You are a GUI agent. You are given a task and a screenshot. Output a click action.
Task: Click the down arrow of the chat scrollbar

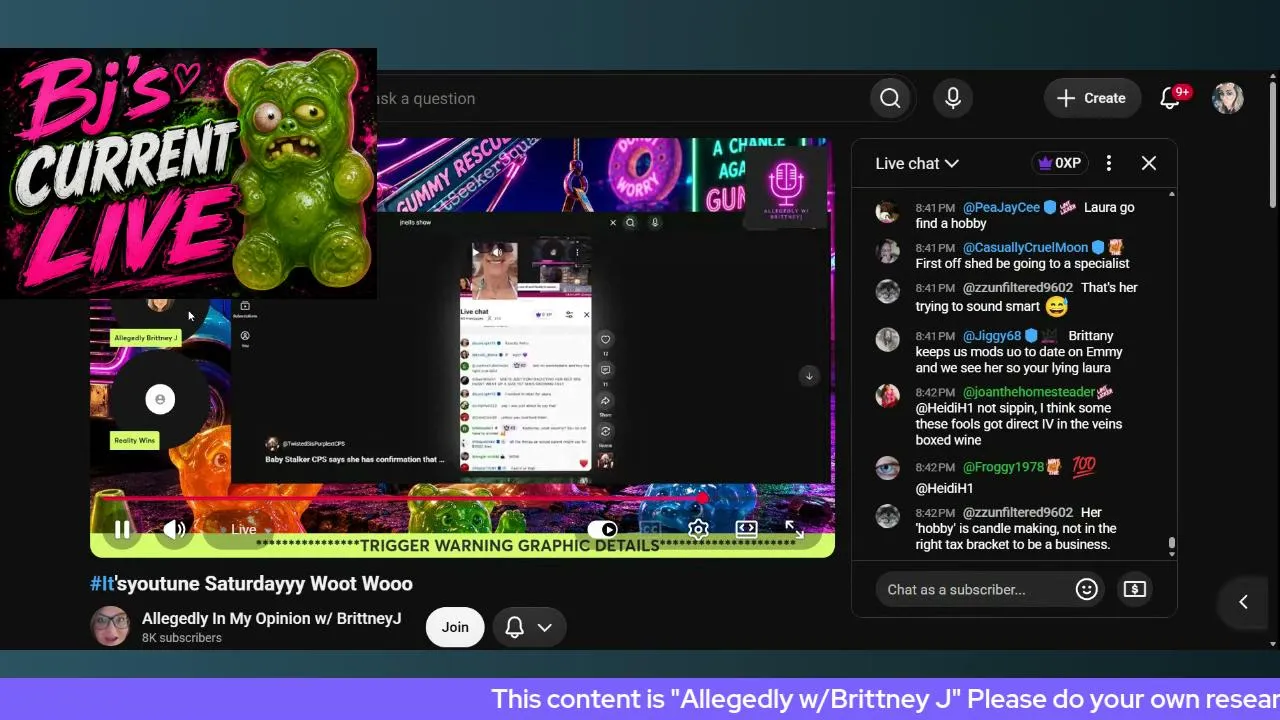click(1172, 553)
